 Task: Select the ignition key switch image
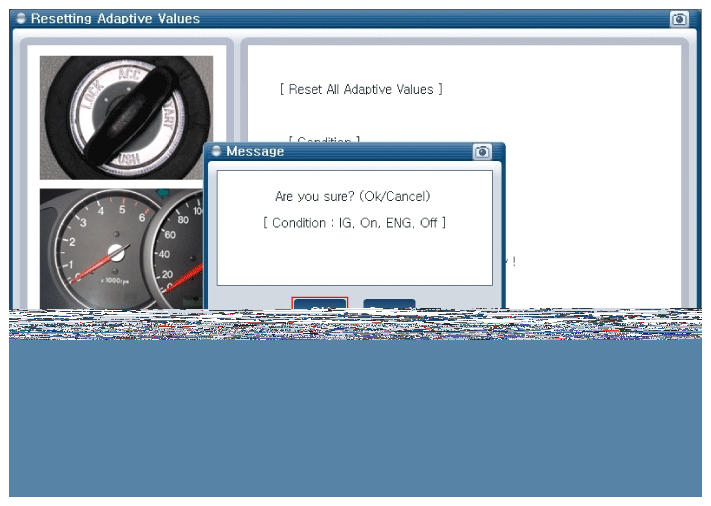coord(125,117)
